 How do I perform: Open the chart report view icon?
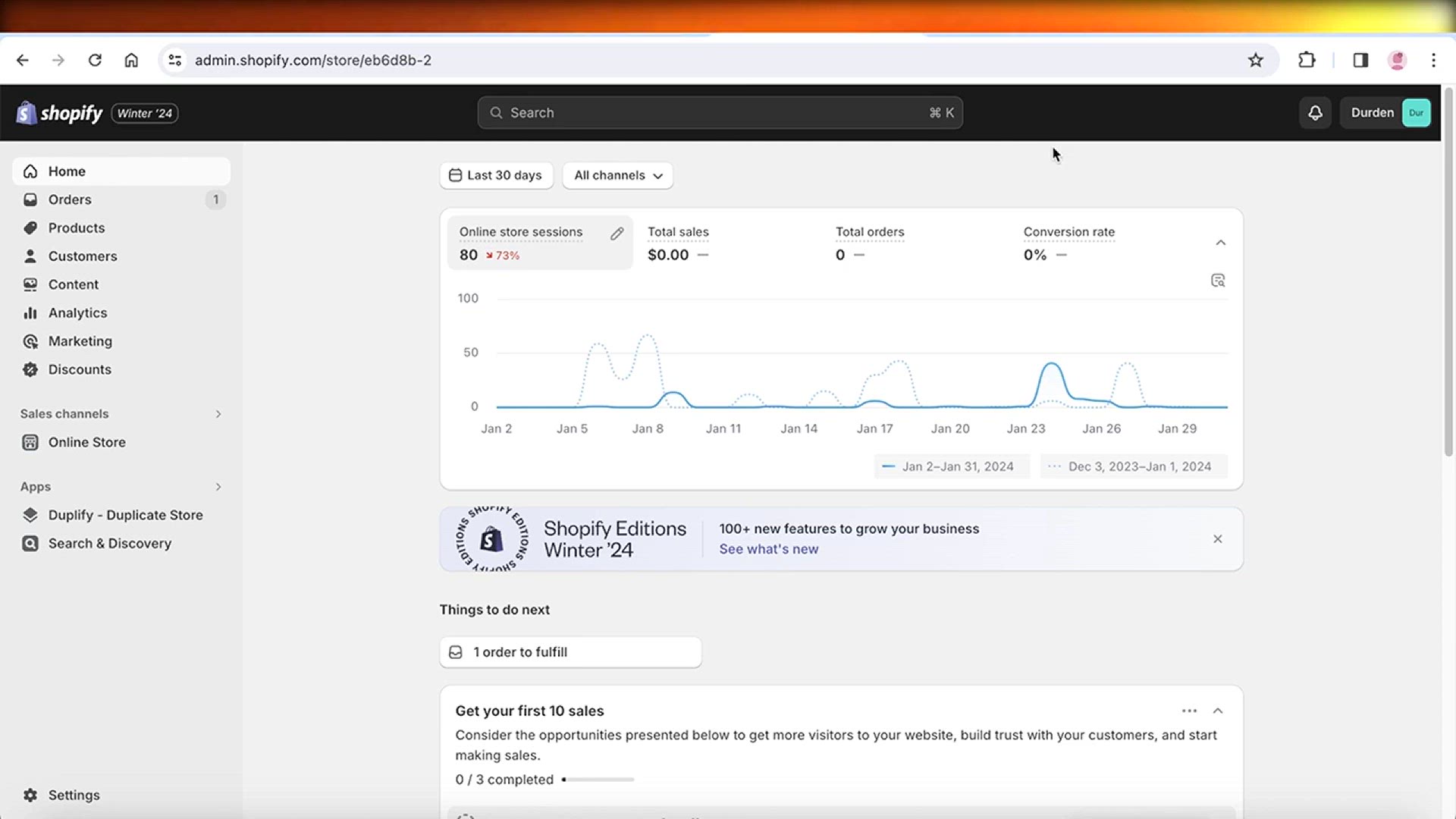tap(1218, 281)
